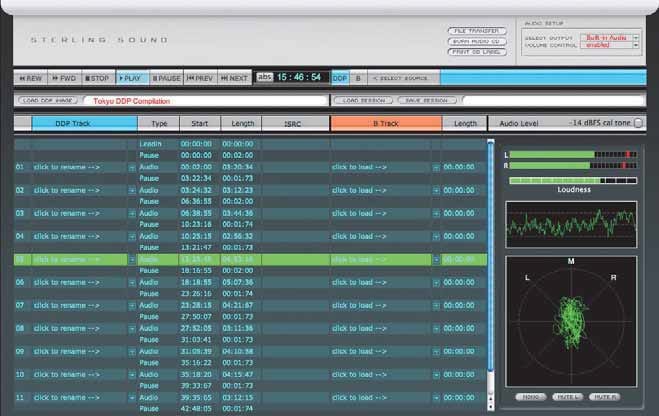Rename DDP track 02
This screenshot has height=416, width=659.
point(67,190)
